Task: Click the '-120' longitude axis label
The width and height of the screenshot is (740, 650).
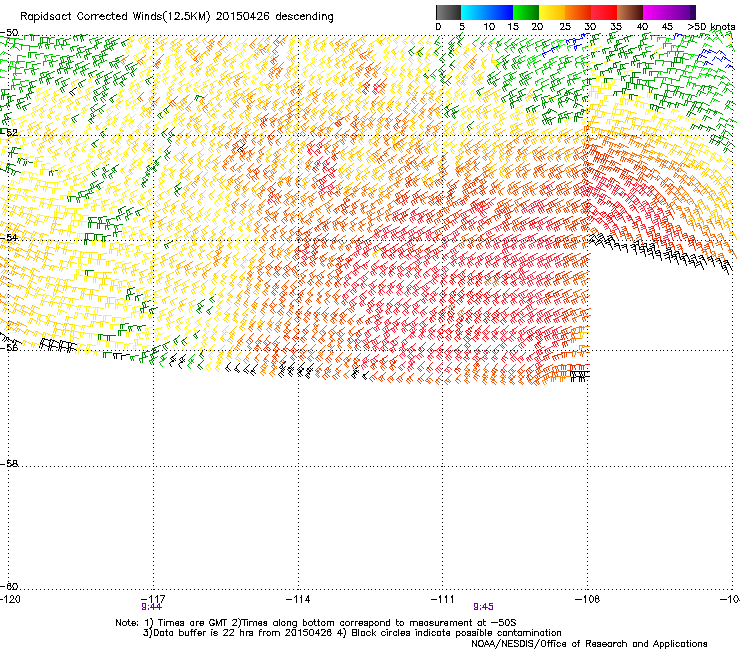Action: pyautogui.click(x=10, y=599)
